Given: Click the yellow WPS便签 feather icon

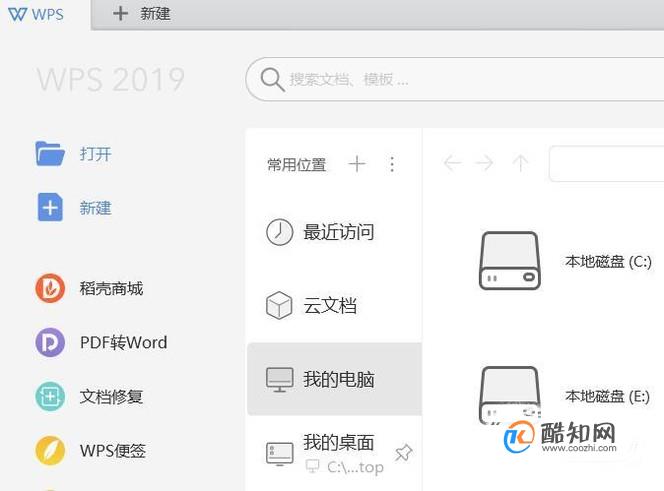Looking at the screenshot, I should 50,450.
